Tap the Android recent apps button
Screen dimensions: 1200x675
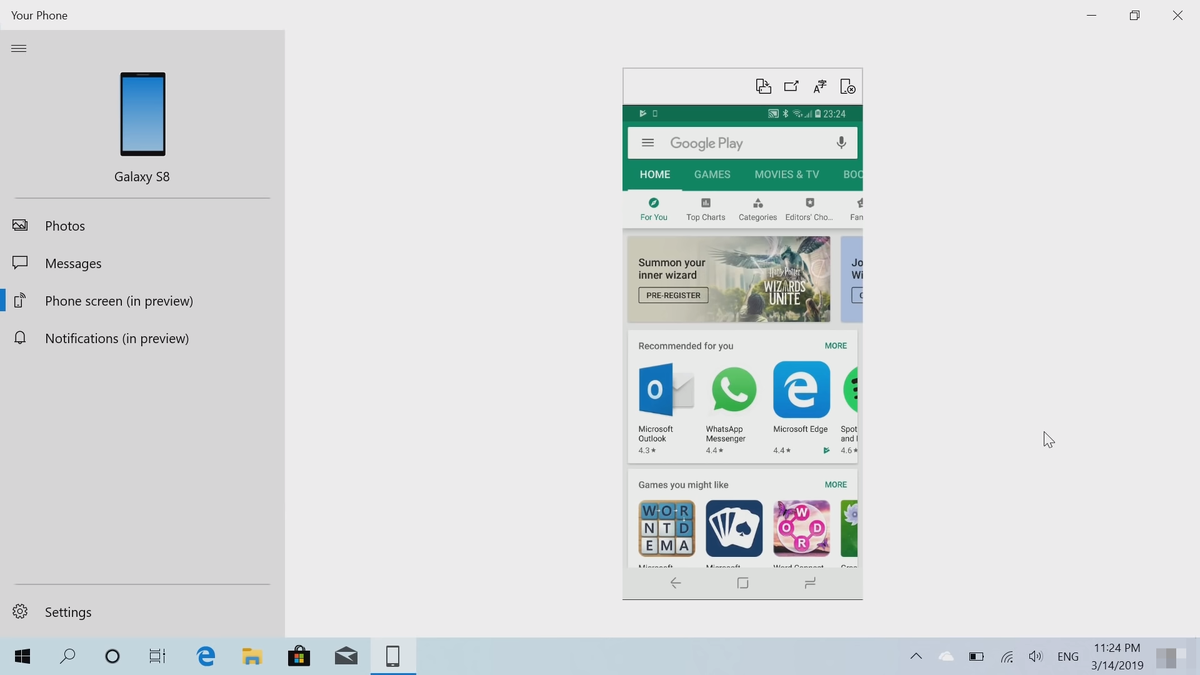point(810,583)
